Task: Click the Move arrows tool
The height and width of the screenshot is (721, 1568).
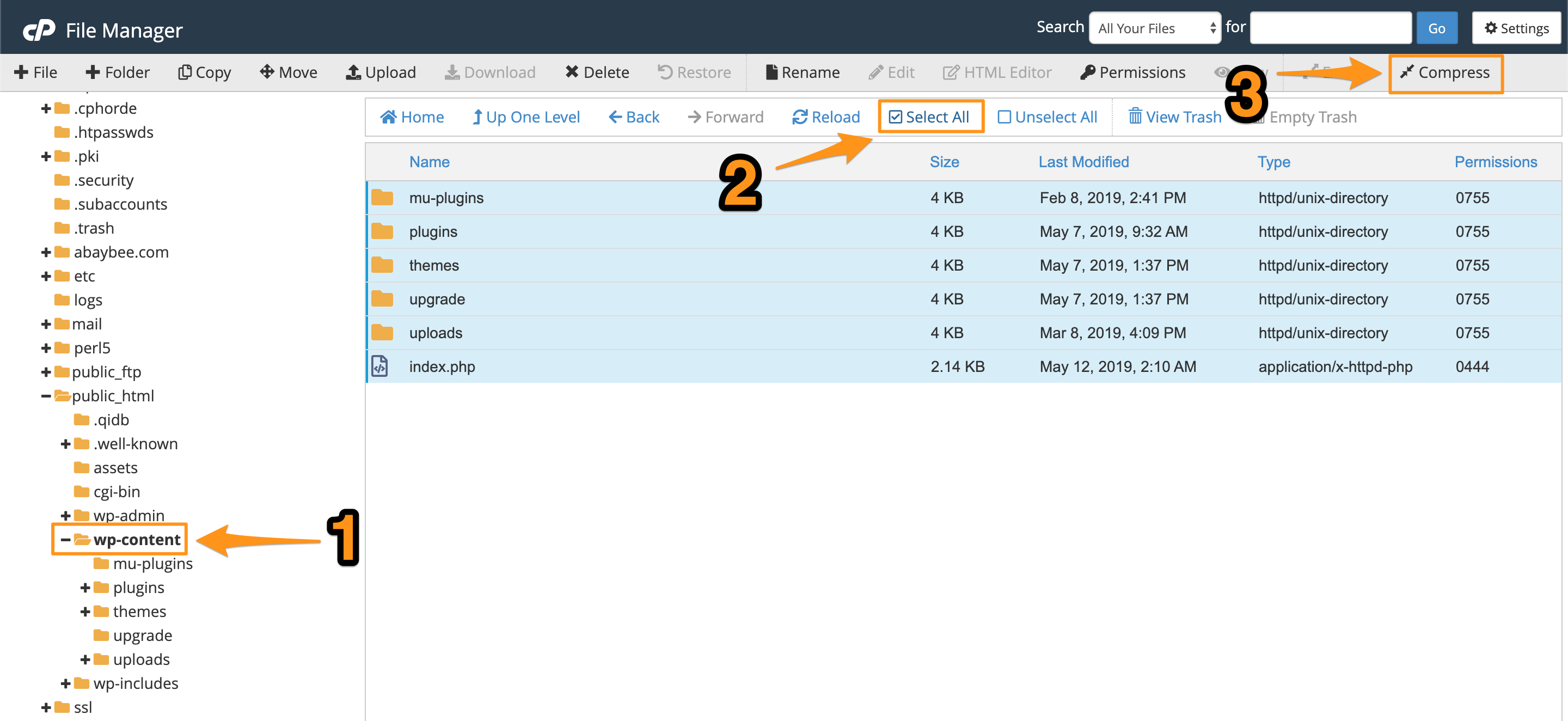Action: 288,72
